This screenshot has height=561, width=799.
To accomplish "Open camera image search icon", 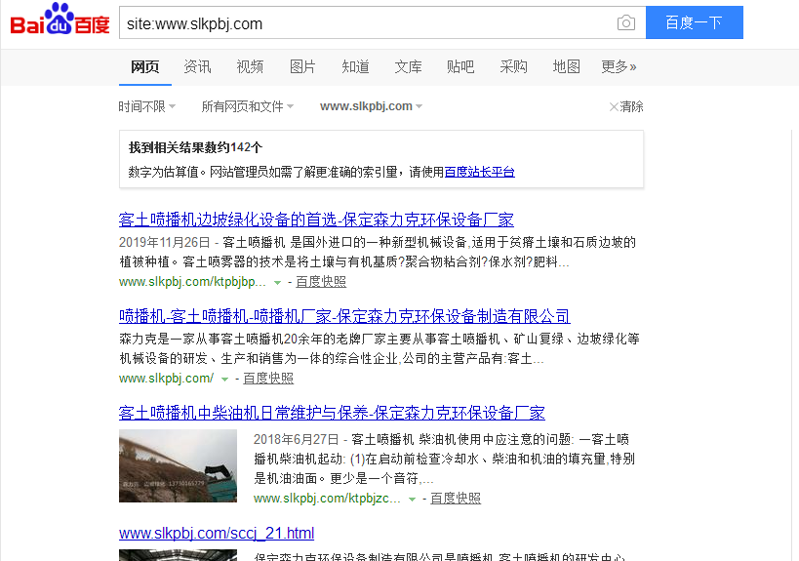I will pos(626,23).
